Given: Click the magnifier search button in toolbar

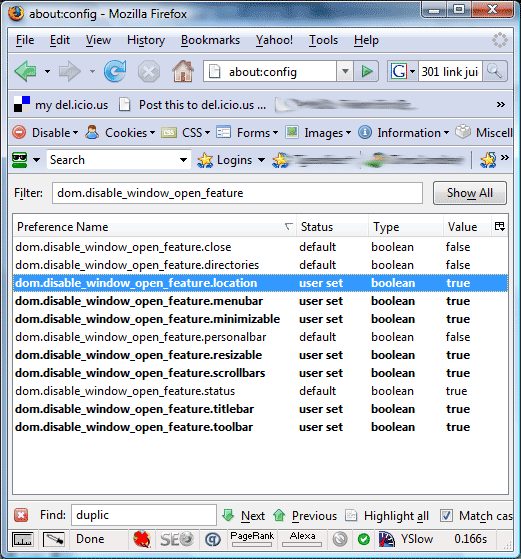Looking at the screenshot, I should (x=495, y=72).
